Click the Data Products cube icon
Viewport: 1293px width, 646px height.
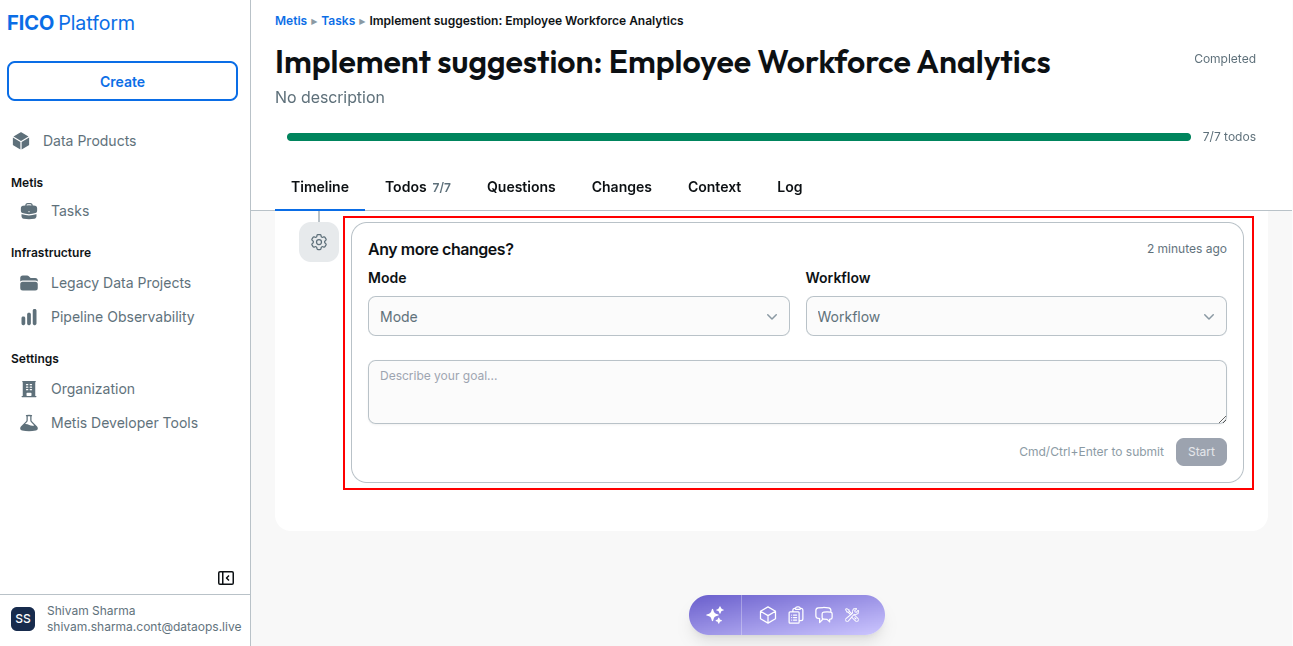[x=21, y=141]
